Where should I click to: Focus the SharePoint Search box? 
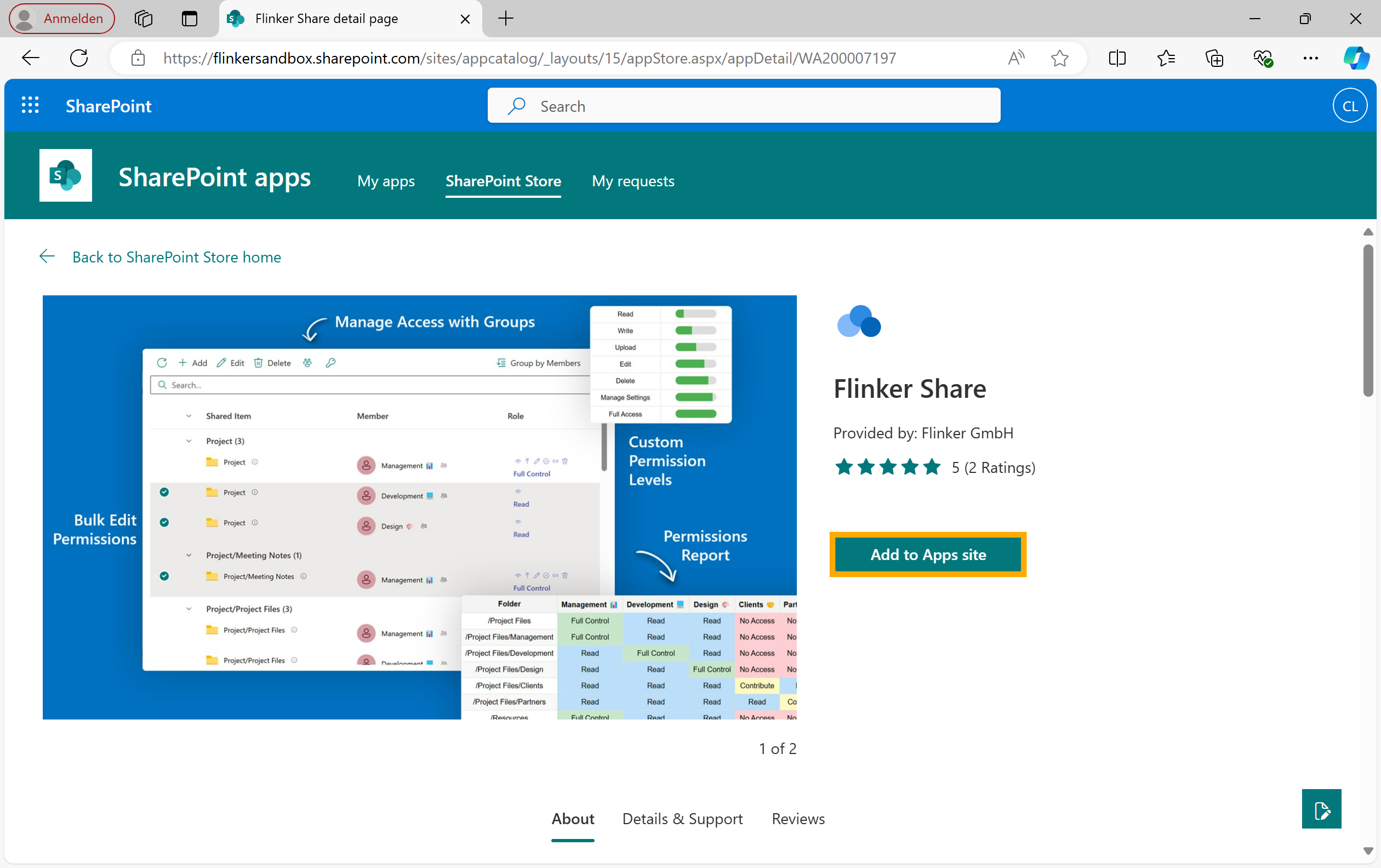coord(743,106)
